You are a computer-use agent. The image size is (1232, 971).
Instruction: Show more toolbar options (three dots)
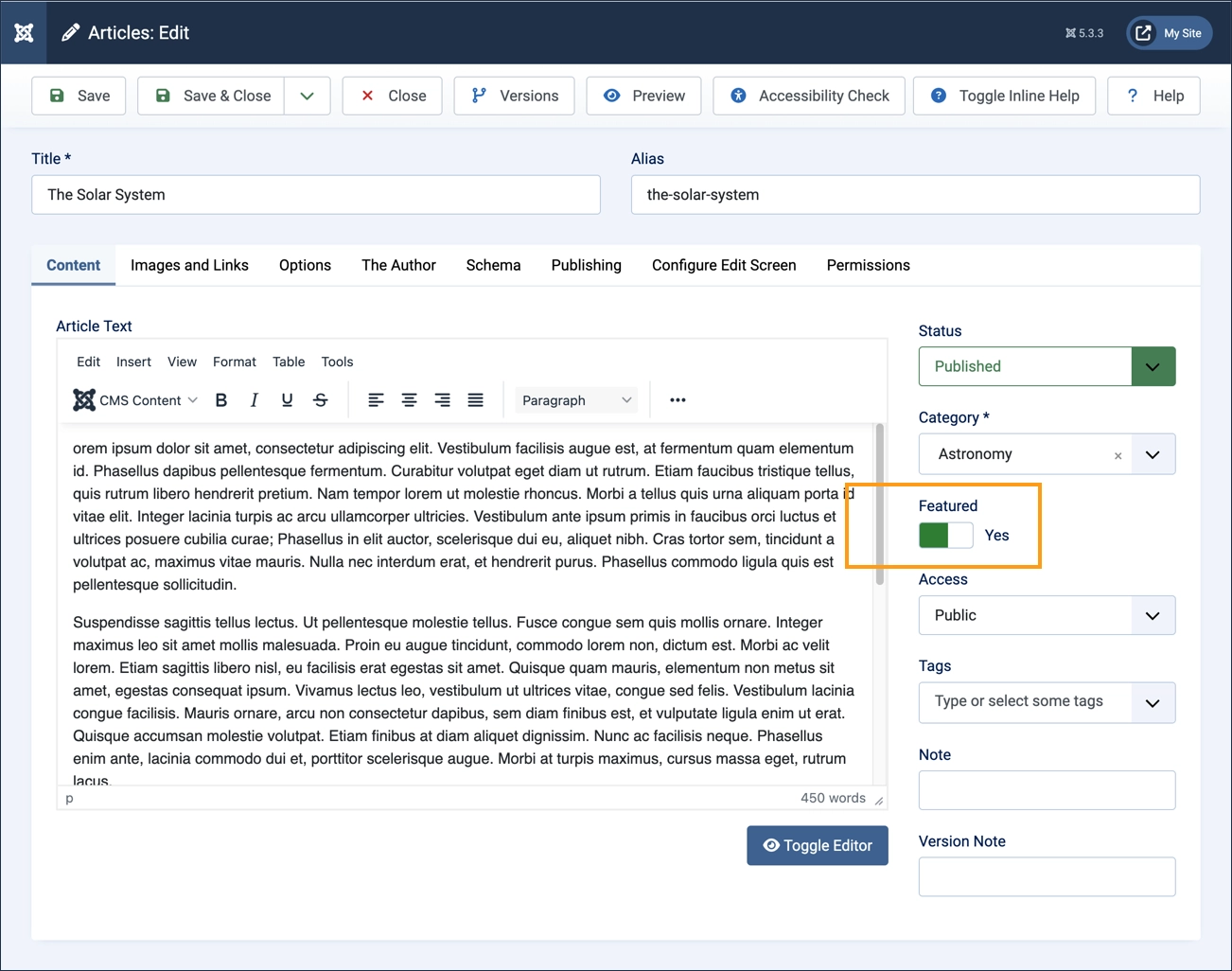click(x=678, y=400)
